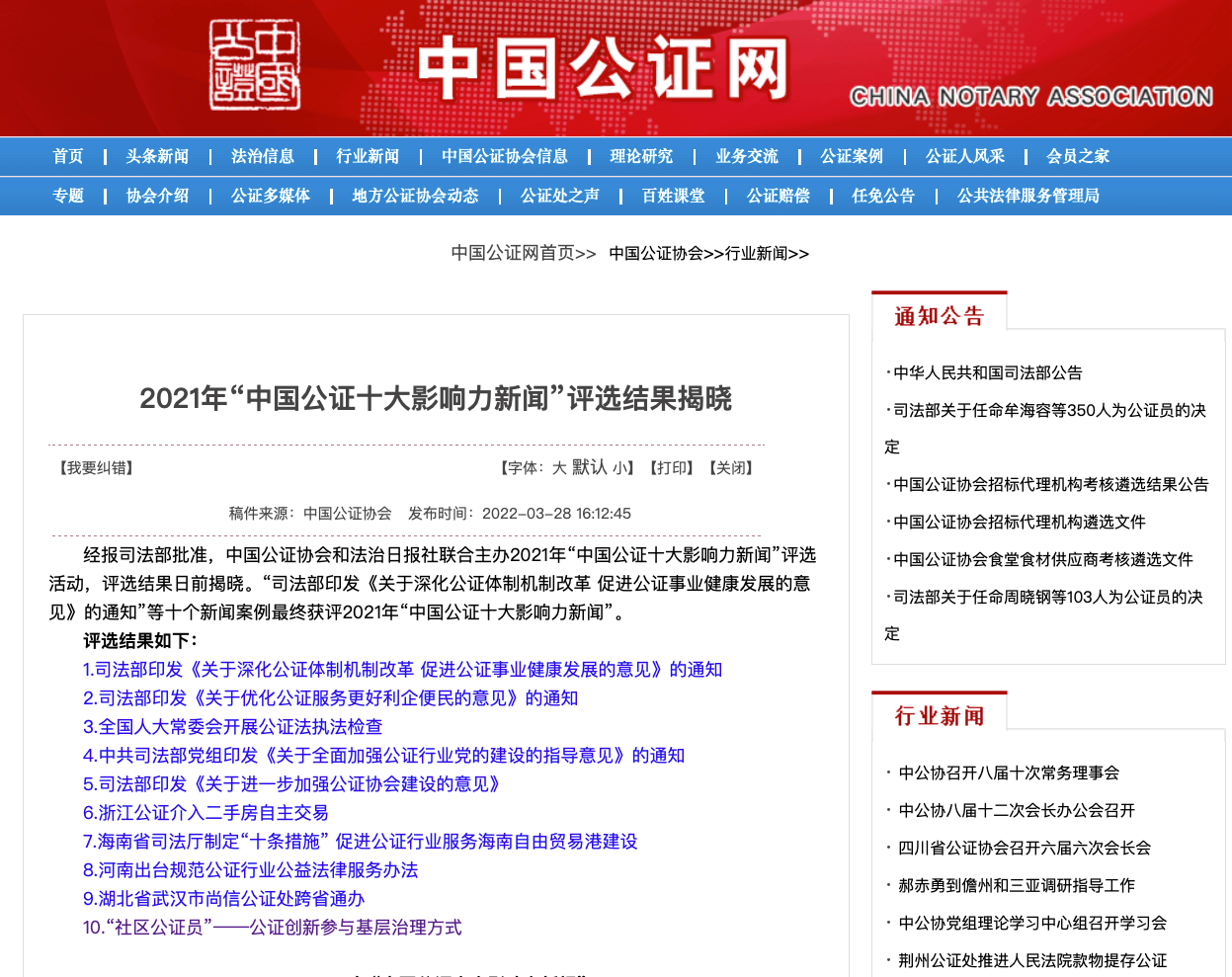Open item 6 浙江公证介入二手房自主交易
Viewport: 1232px width, 977px height.
206,813
